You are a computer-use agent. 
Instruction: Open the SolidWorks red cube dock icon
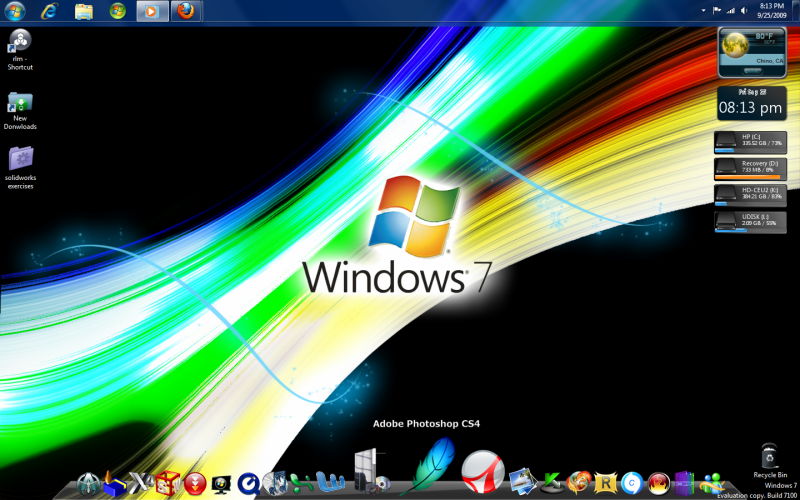click(x=168, y=483)
